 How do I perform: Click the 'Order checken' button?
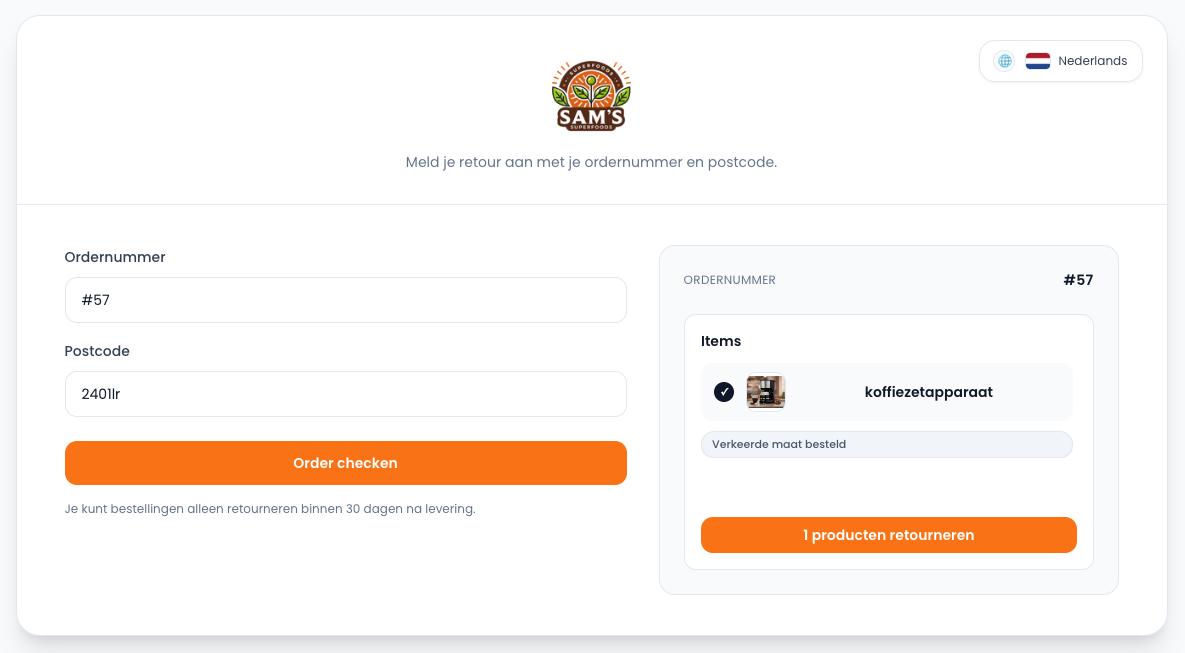(x=345, y=463)
